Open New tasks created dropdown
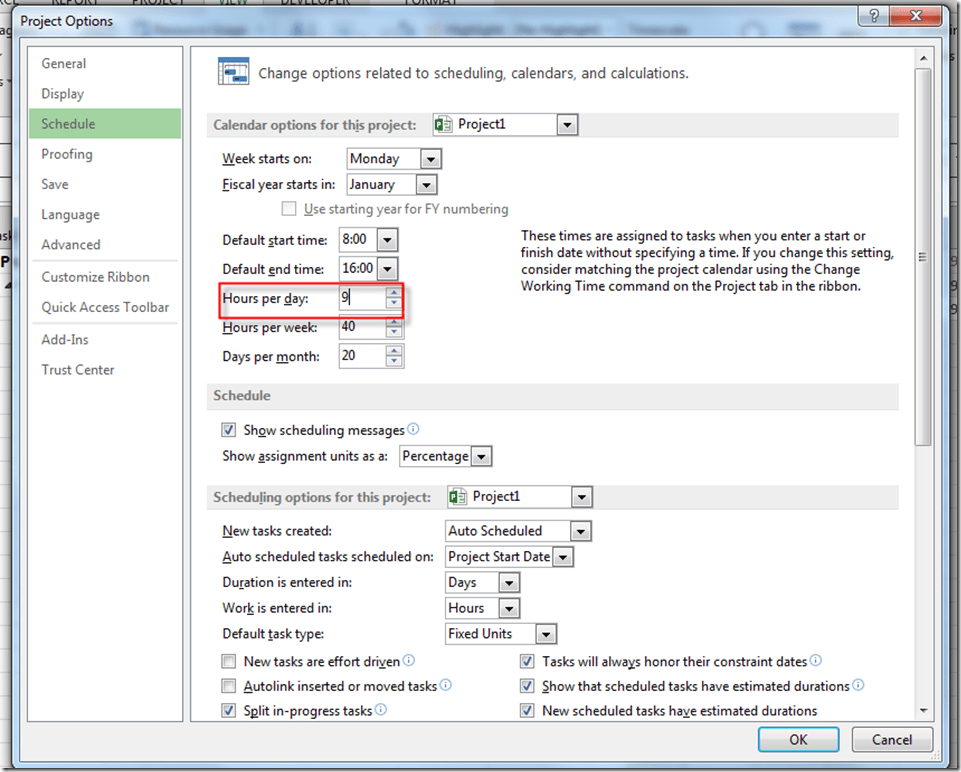The width and height of the screenshot is (961, 772). click(580, 531)
